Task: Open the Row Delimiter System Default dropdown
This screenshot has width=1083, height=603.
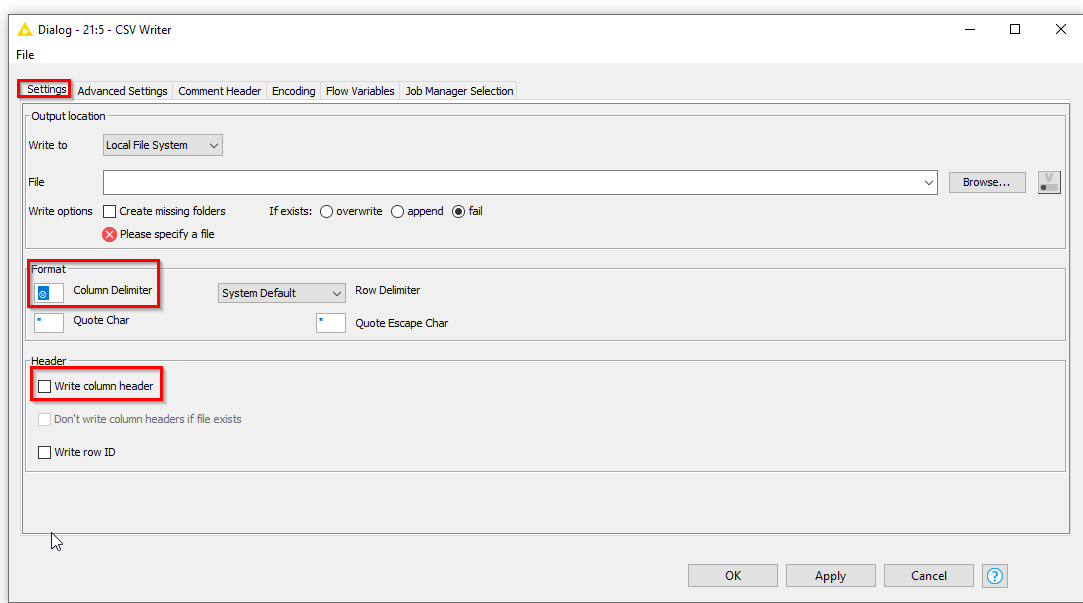Action: click(281, 293)
